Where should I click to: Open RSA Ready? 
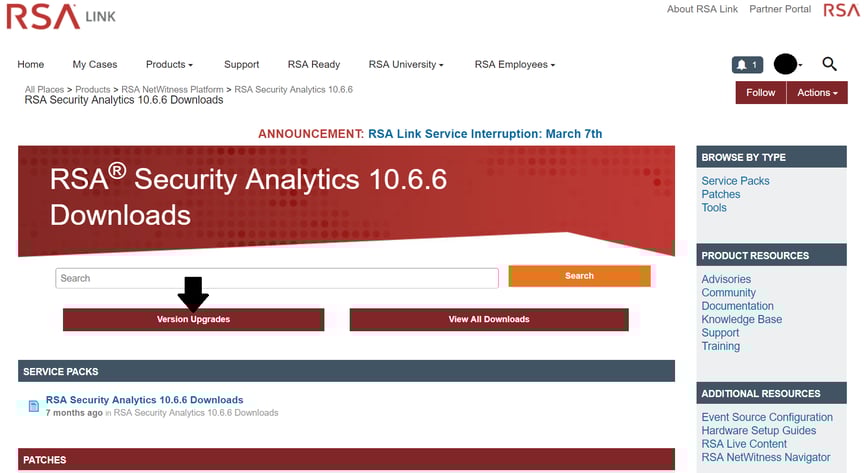[x=314, y=64]
